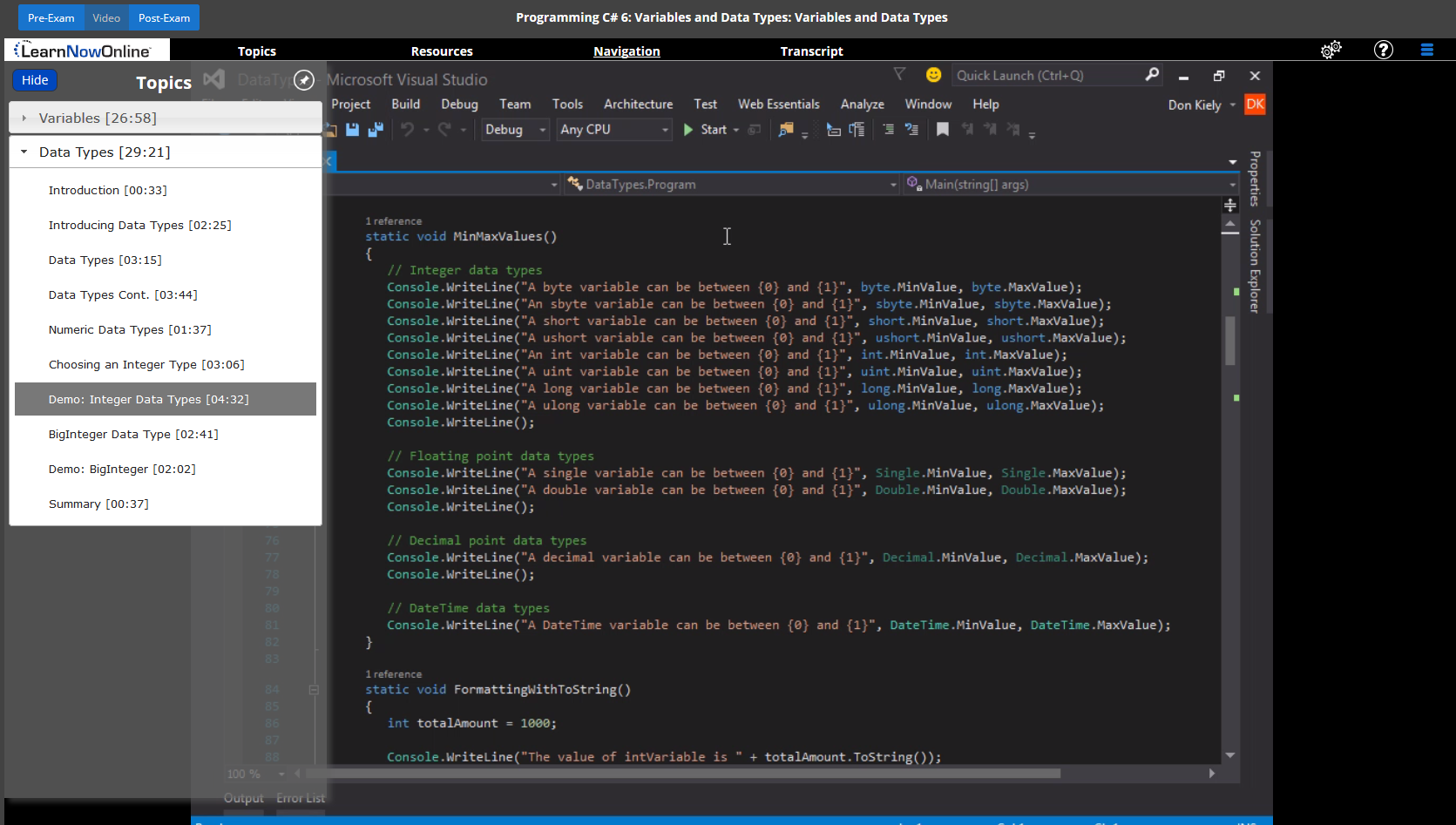Click the editor vertical scrollbar thumb
Viewport: 1456px width, 825px height.
coord(1230,340)
